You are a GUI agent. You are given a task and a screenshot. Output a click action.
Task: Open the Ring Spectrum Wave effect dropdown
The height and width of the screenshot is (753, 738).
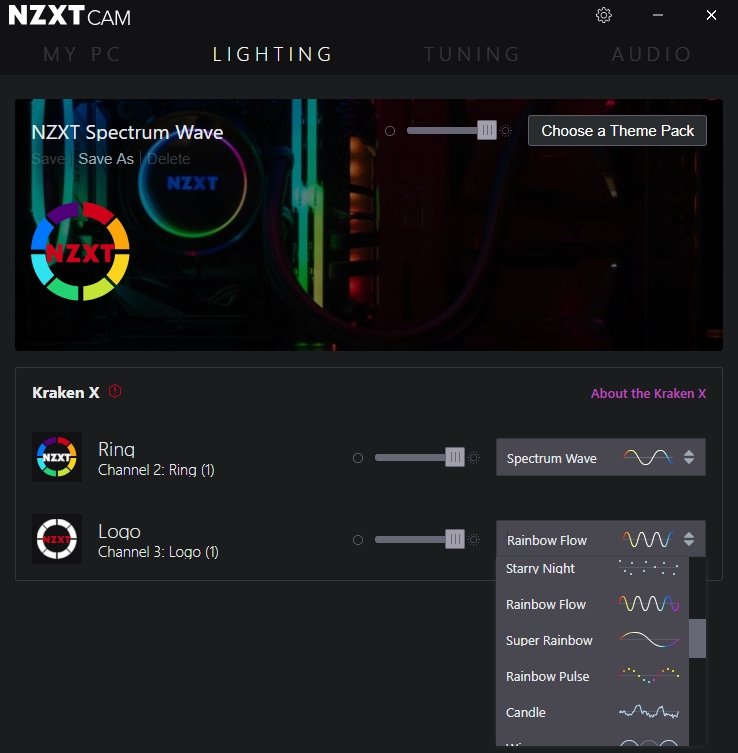pos(601,457)
